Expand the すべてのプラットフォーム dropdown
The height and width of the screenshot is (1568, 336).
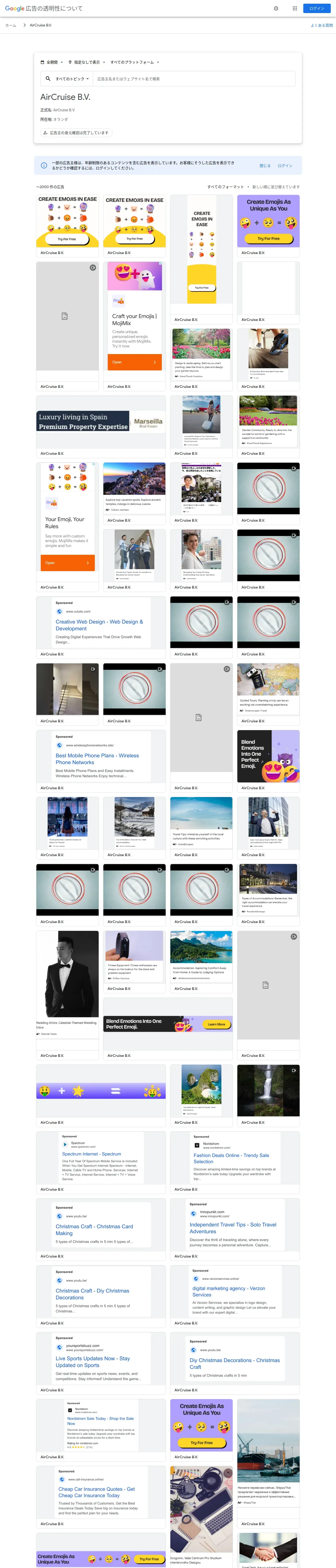click(135, 62)
